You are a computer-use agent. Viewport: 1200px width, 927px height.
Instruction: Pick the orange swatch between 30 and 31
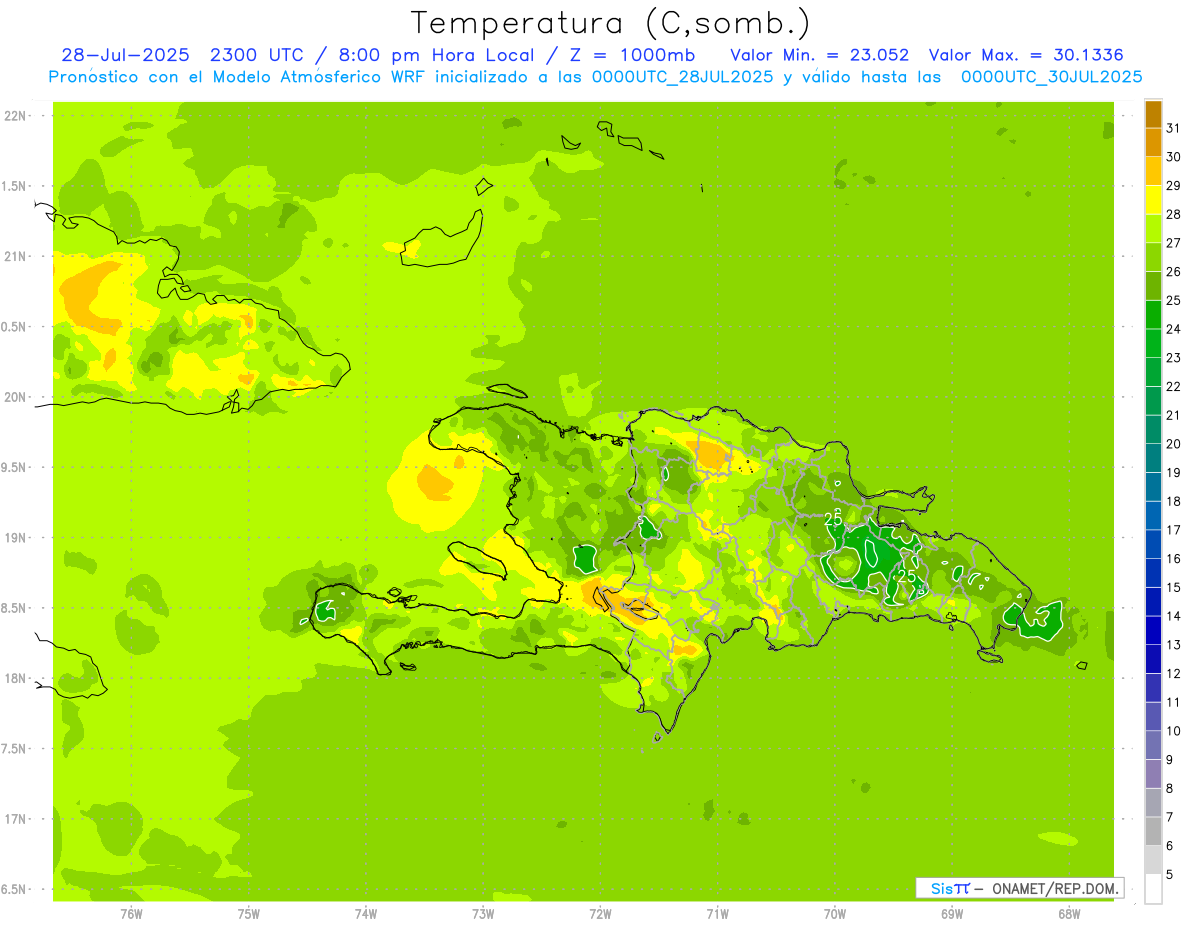1153,142
